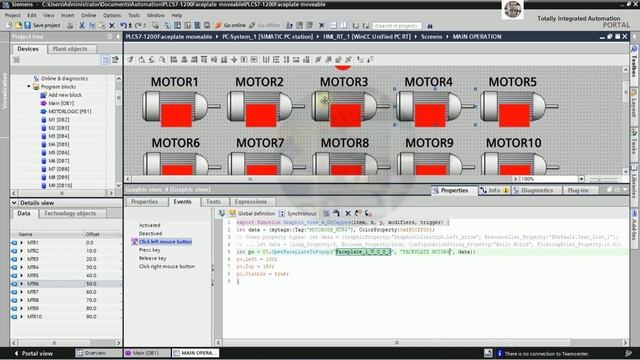640x360 pixels.
Task: Switch to the Main (OB1) editor tab
Action: (x=147, y=353)
